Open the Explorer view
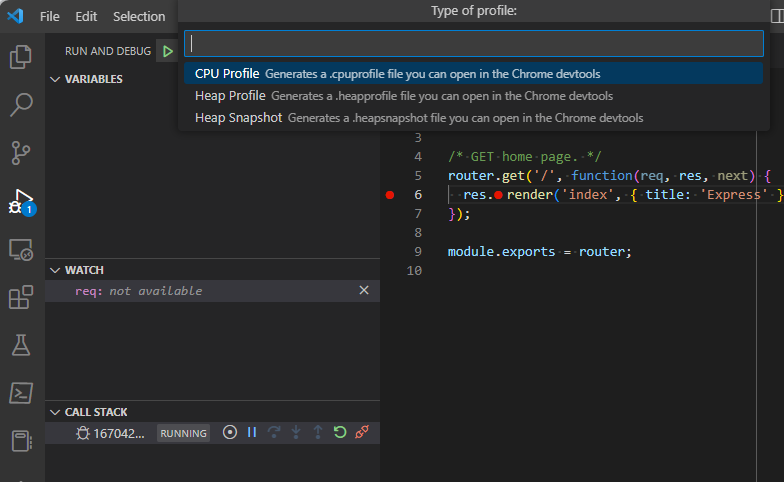Screen dimensions: 784x482 (x=20, y=56)
